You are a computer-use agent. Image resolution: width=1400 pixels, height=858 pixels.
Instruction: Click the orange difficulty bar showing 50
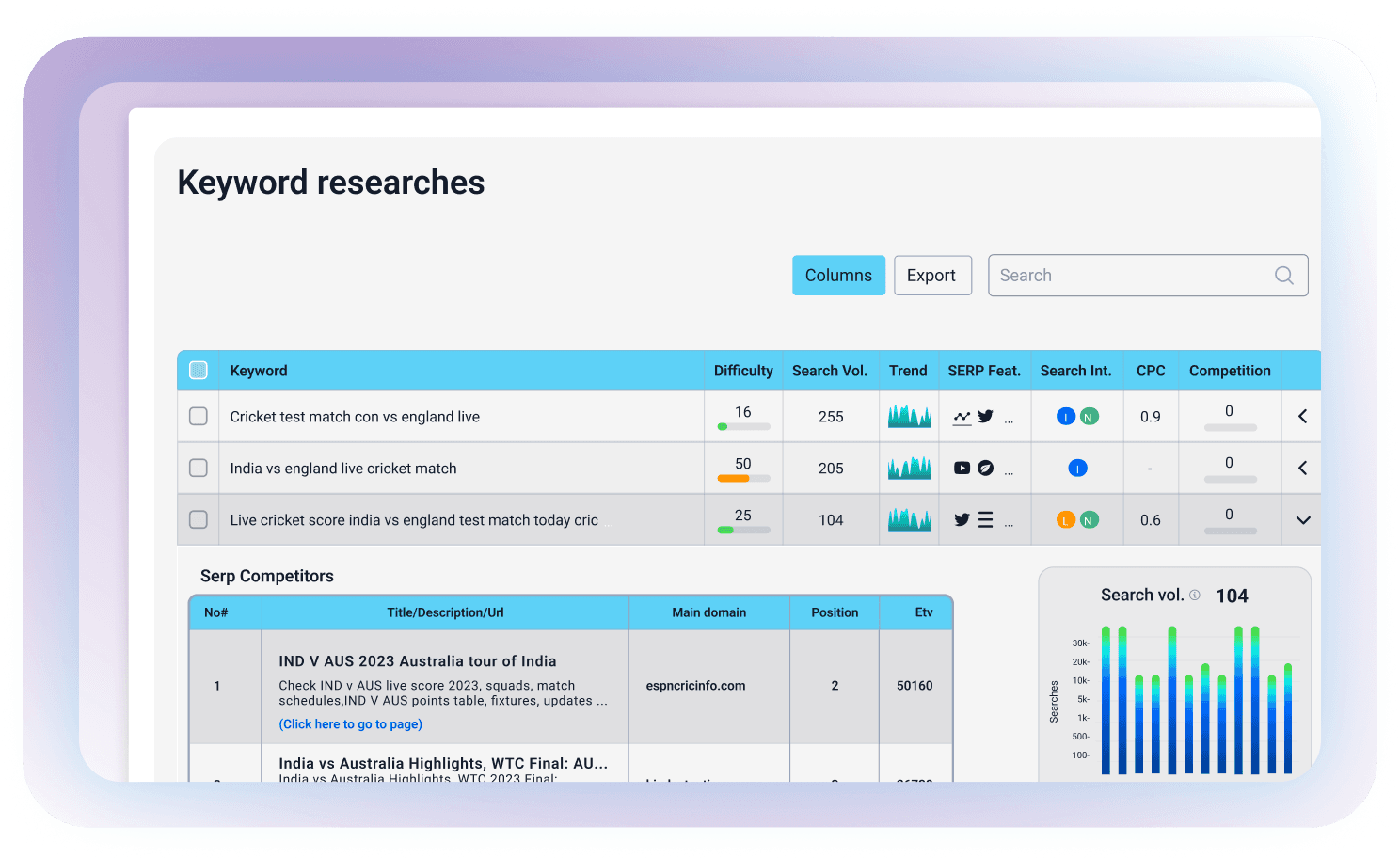(x=735, y=479)
